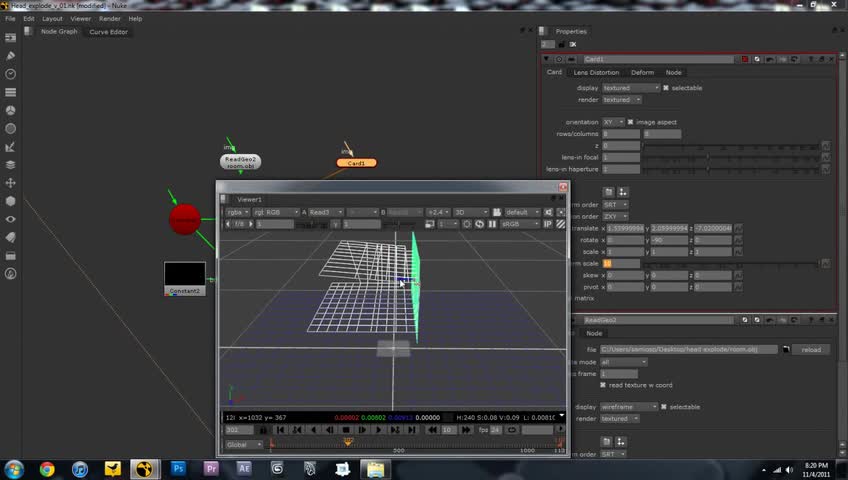848x480 pixels.
Task: Open the Deform tab of Card1
Action: point(642,72)
